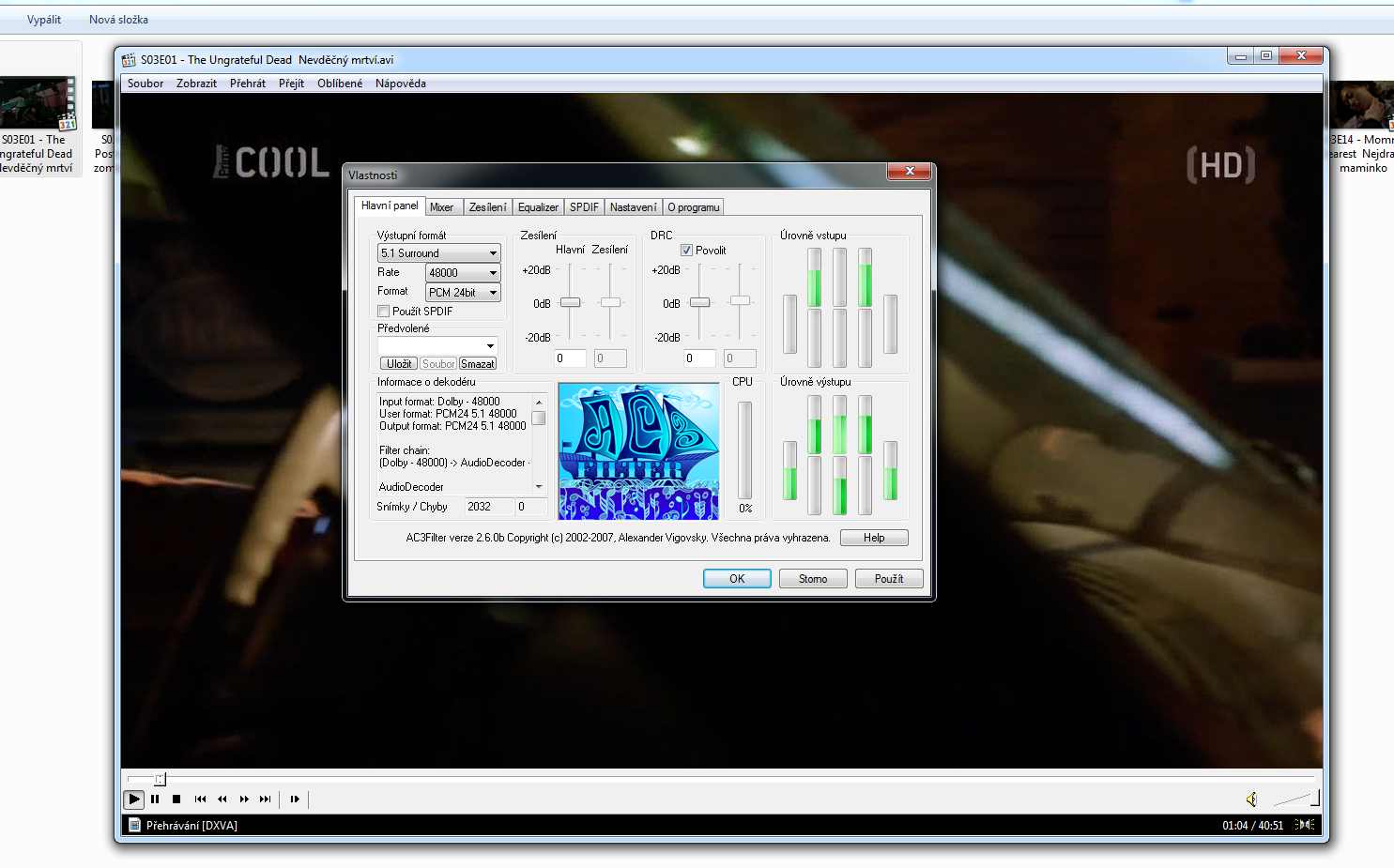This screenshot has width=1394, height=868.
Task: Click Nová složka in Explorer toolbar
Action: coord(118,20)
